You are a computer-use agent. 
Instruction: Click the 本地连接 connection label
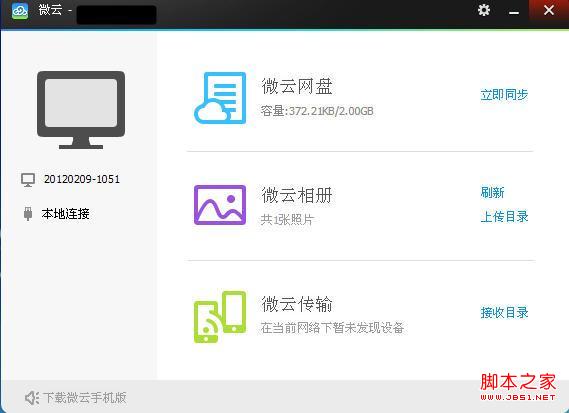pyautogui.click(x=66, y=214)
